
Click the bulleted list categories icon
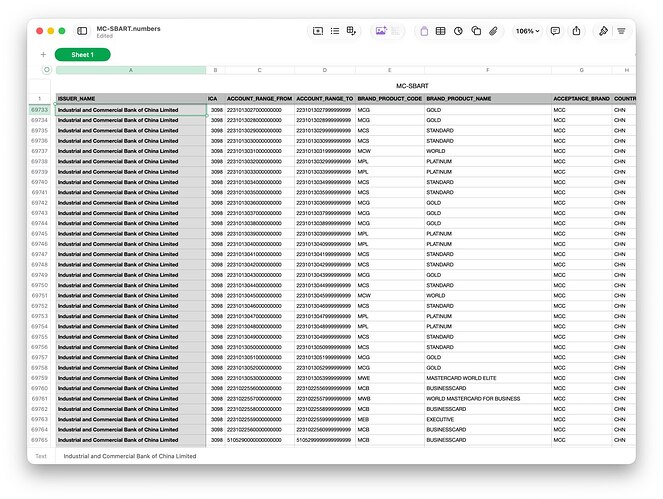[x=335, y=31]
